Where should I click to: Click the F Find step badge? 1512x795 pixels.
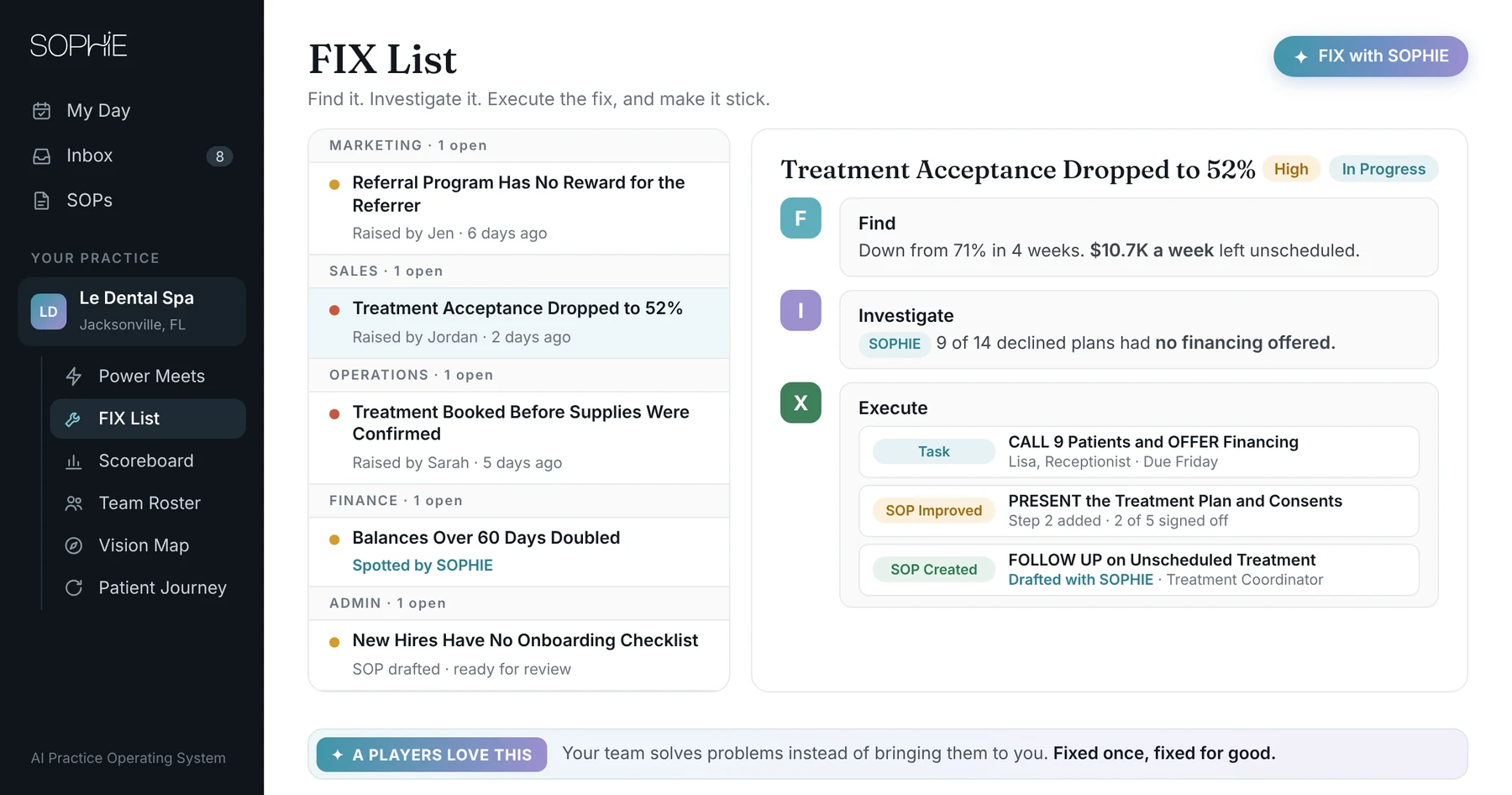(x=801, y=218)
